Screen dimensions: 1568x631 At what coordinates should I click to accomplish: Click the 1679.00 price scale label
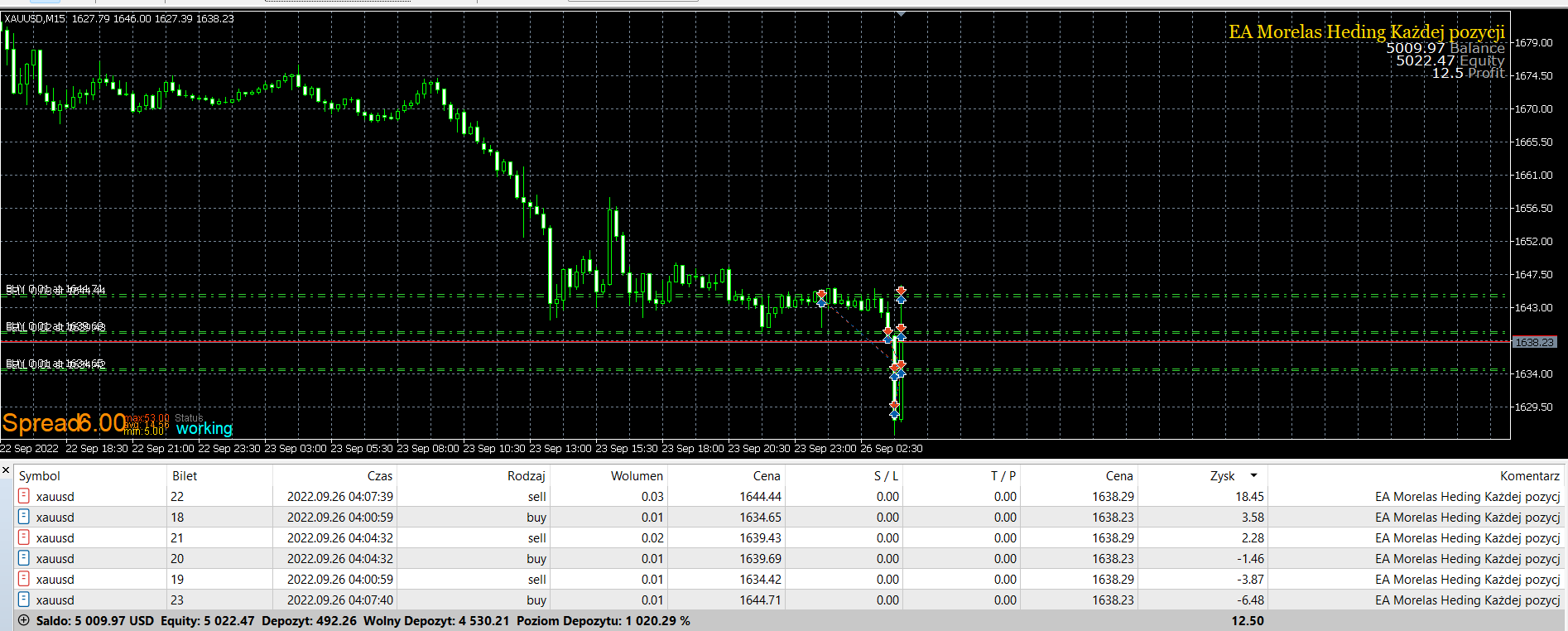click(1533, 42)
